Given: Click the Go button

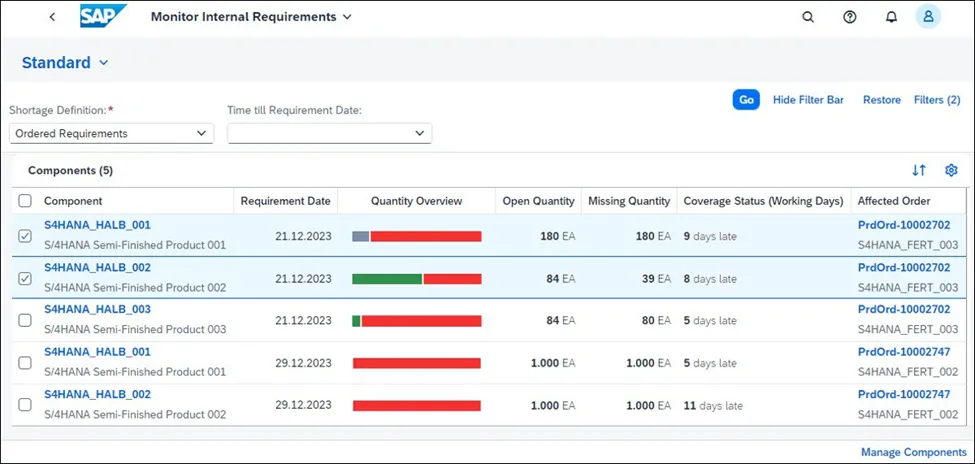Looking at the screenshot, I should point(746,100).
